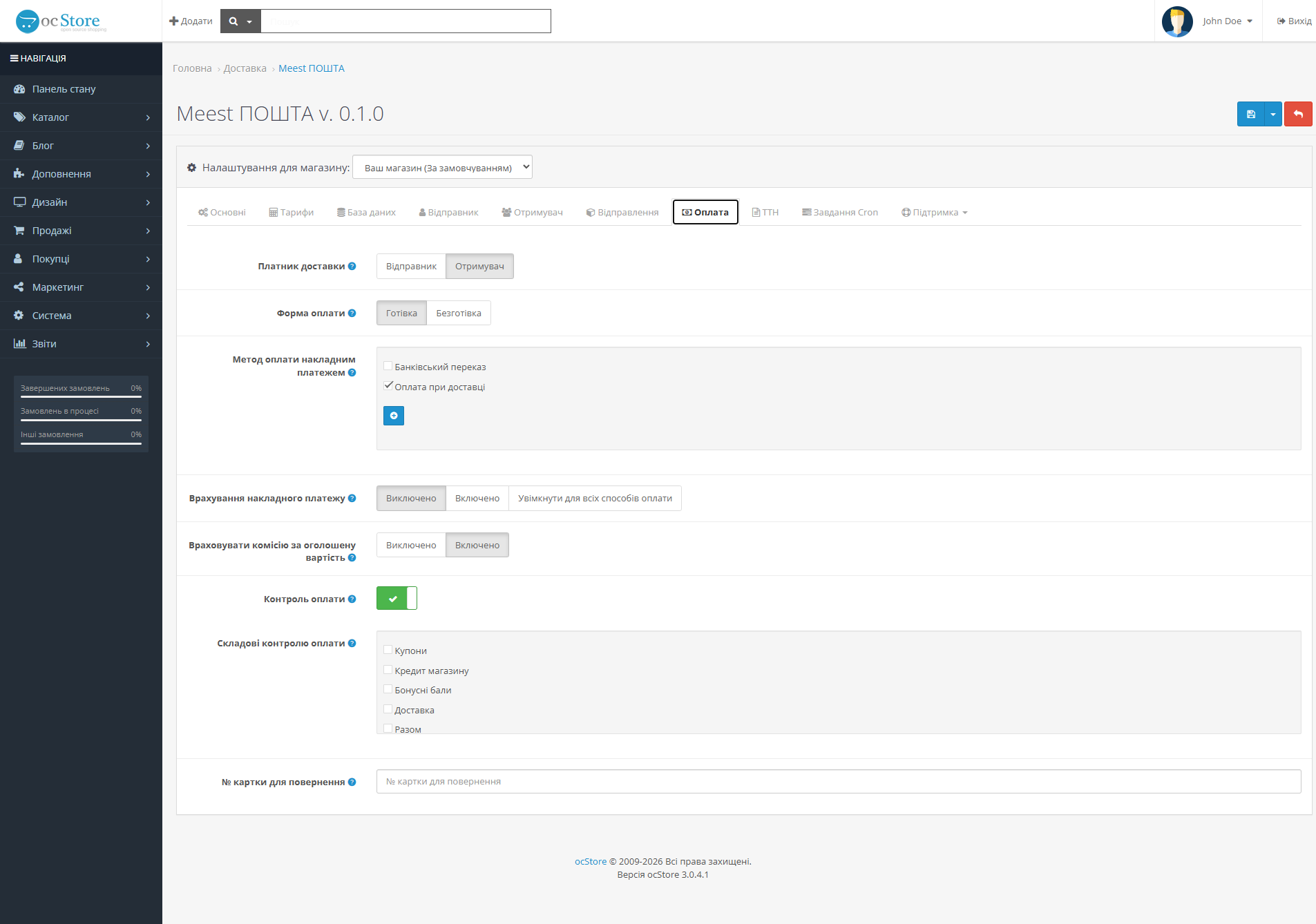
Task: Select Готівка payment form
Action: coord(401,314)
